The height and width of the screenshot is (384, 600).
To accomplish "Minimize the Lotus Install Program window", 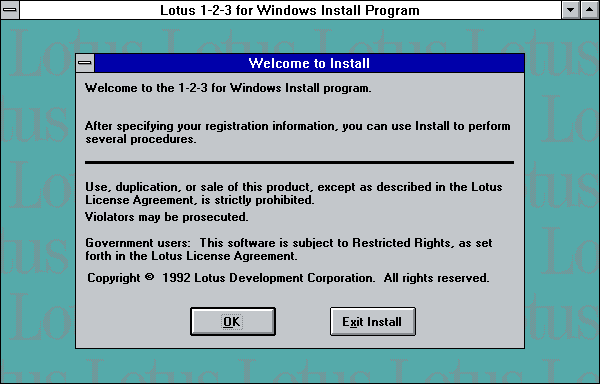I will coord(570,10).
